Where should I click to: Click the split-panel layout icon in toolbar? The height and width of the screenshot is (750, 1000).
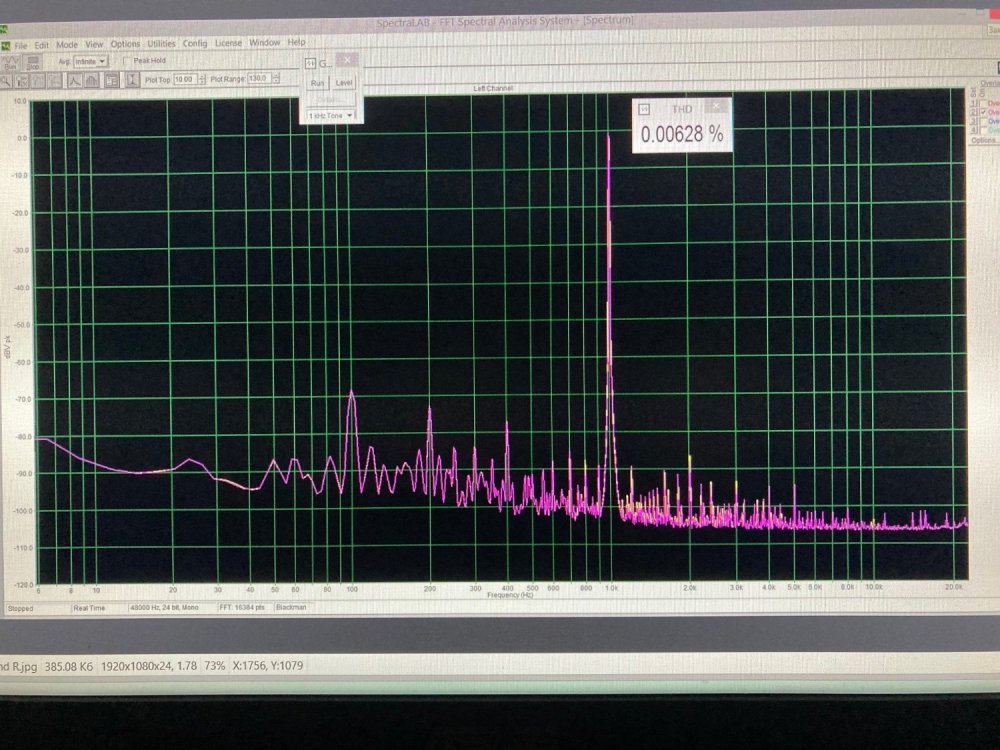111,80
